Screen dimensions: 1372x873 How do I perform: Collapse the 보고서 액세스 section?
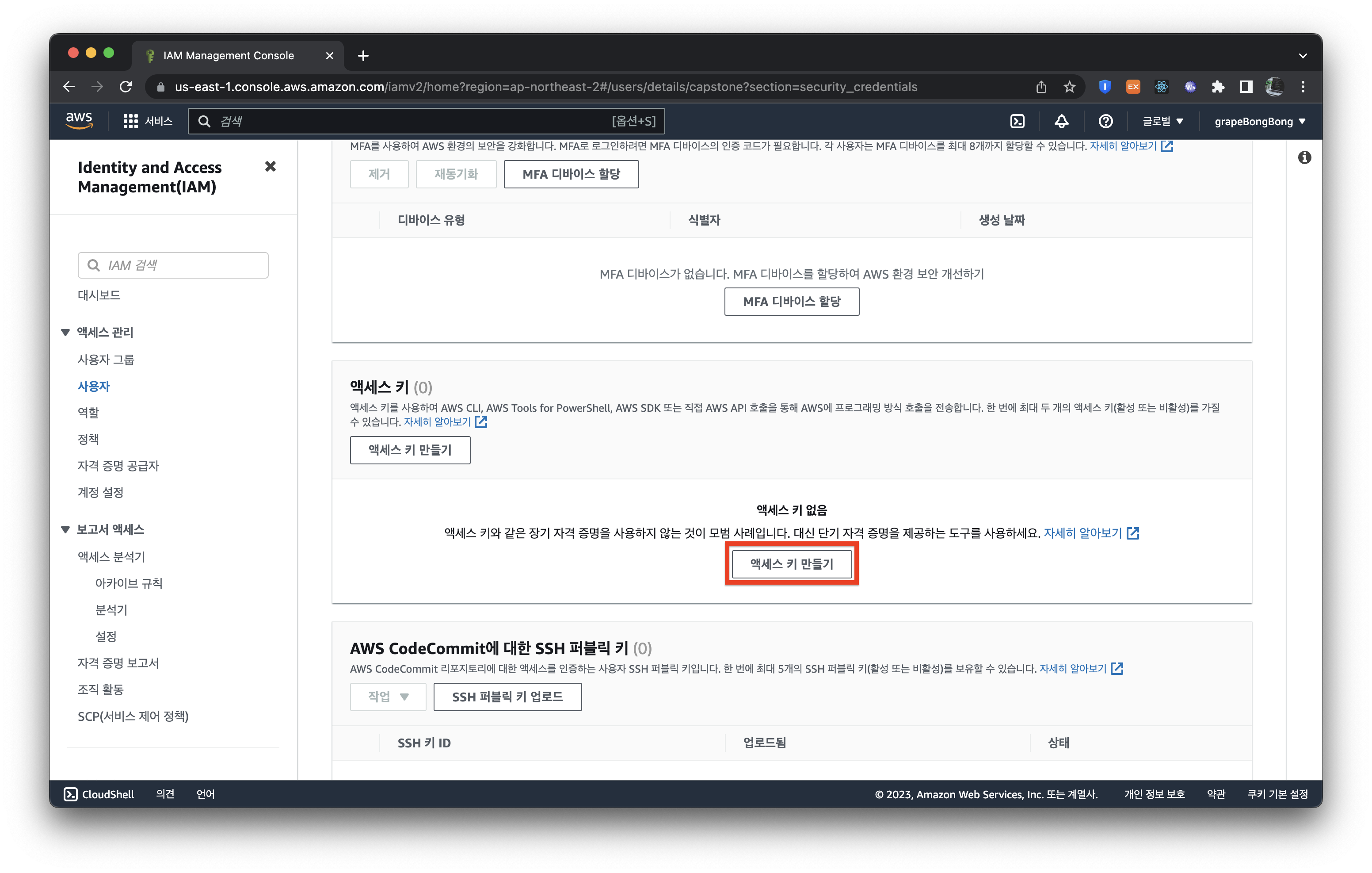(x=65, y=529)
